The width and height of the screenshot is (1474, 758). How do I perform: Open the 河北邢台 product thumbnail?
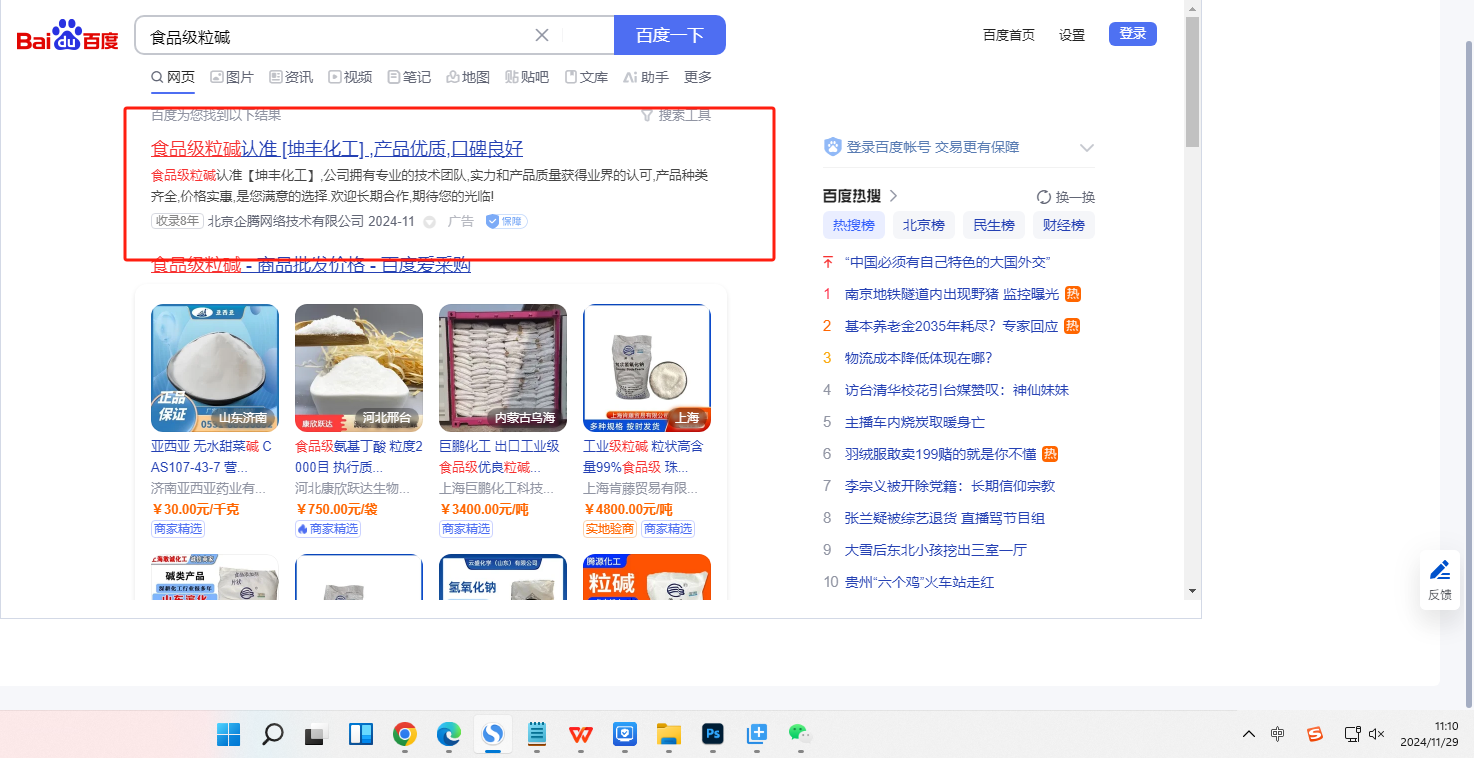coord(359,368)
